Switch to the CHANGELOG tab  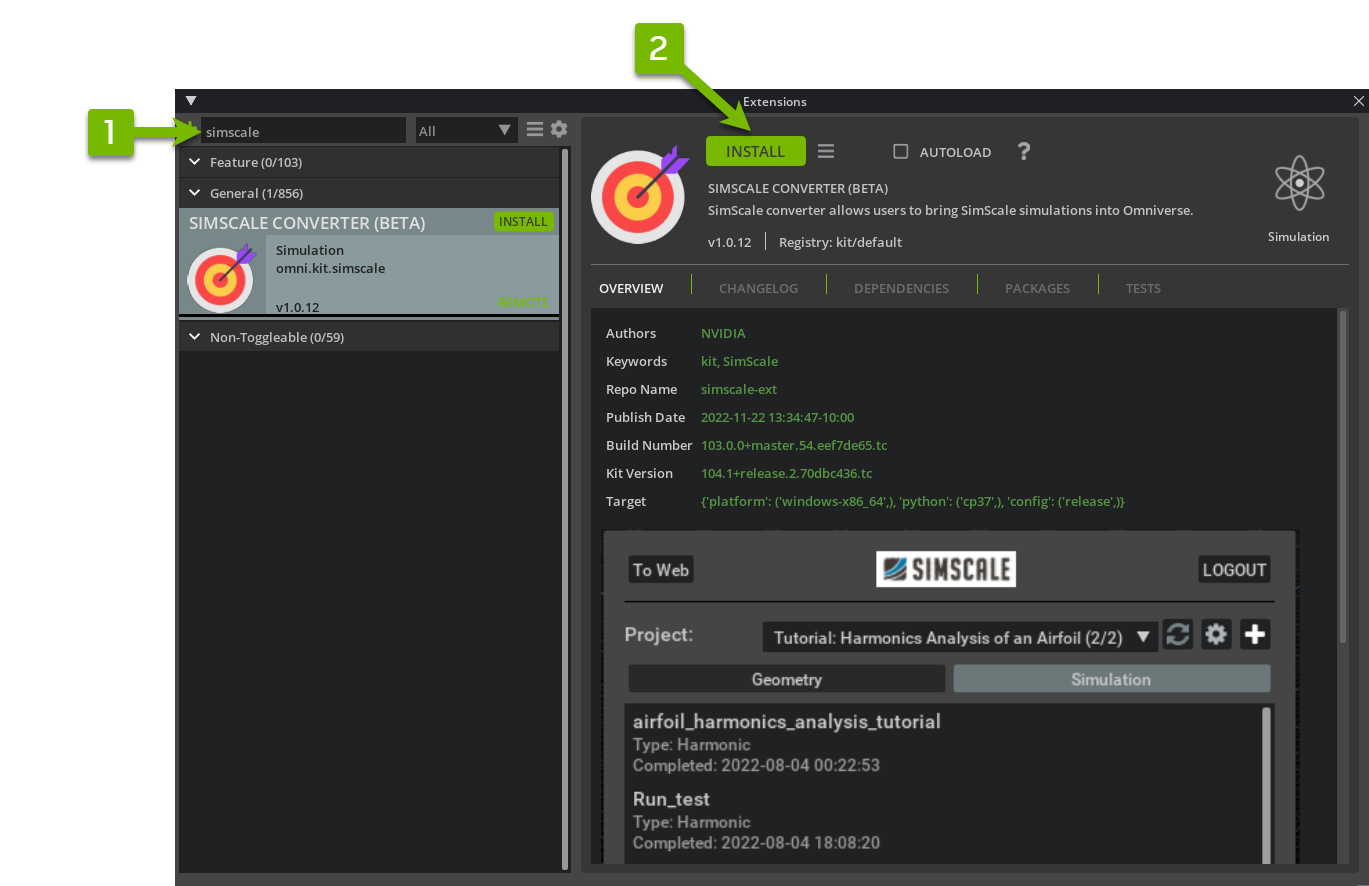click(758, 288)
